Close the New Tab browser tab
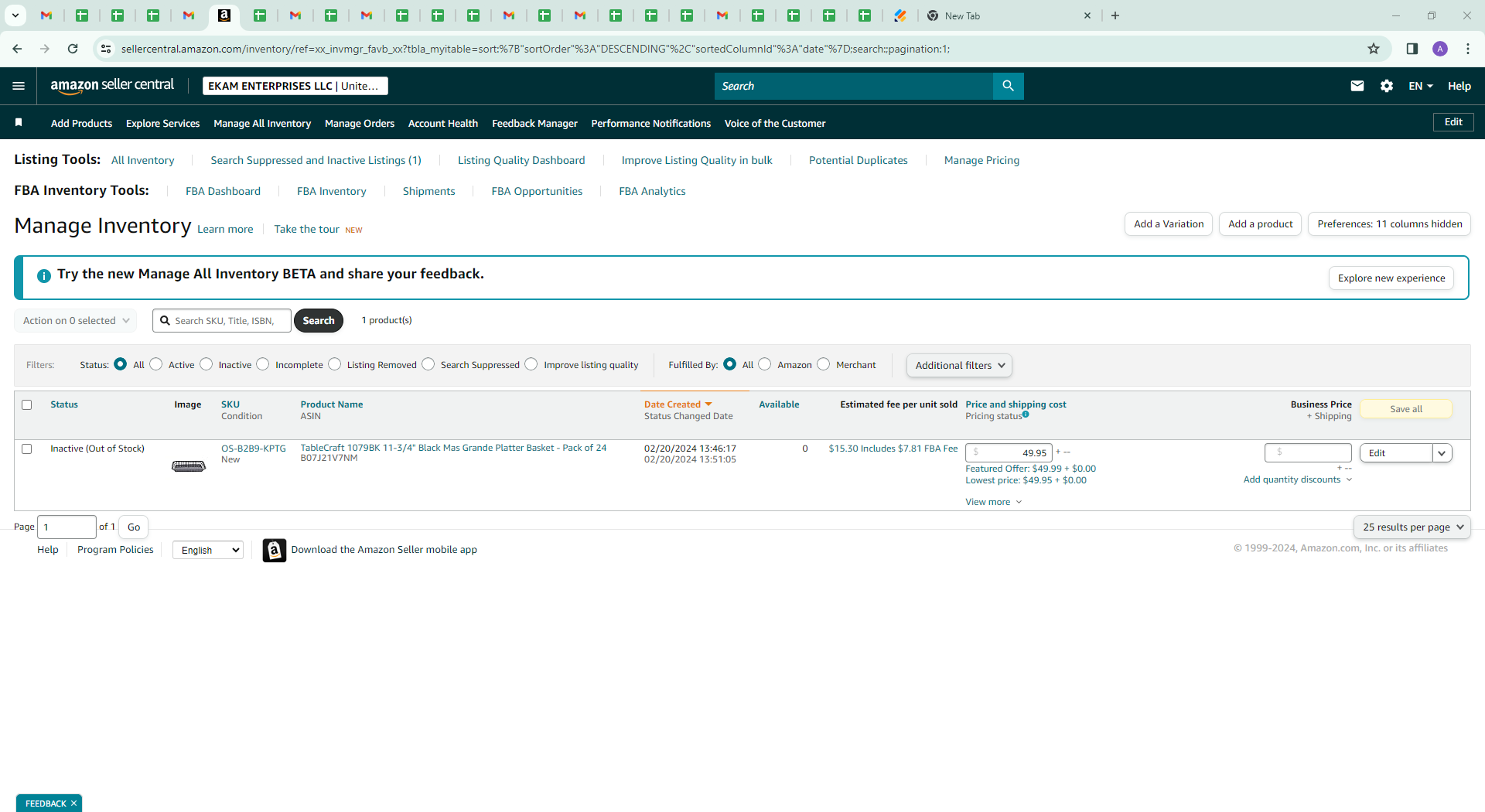Image resolution: width=1485 pixels, height=812 pixels. coord(1087,15)
